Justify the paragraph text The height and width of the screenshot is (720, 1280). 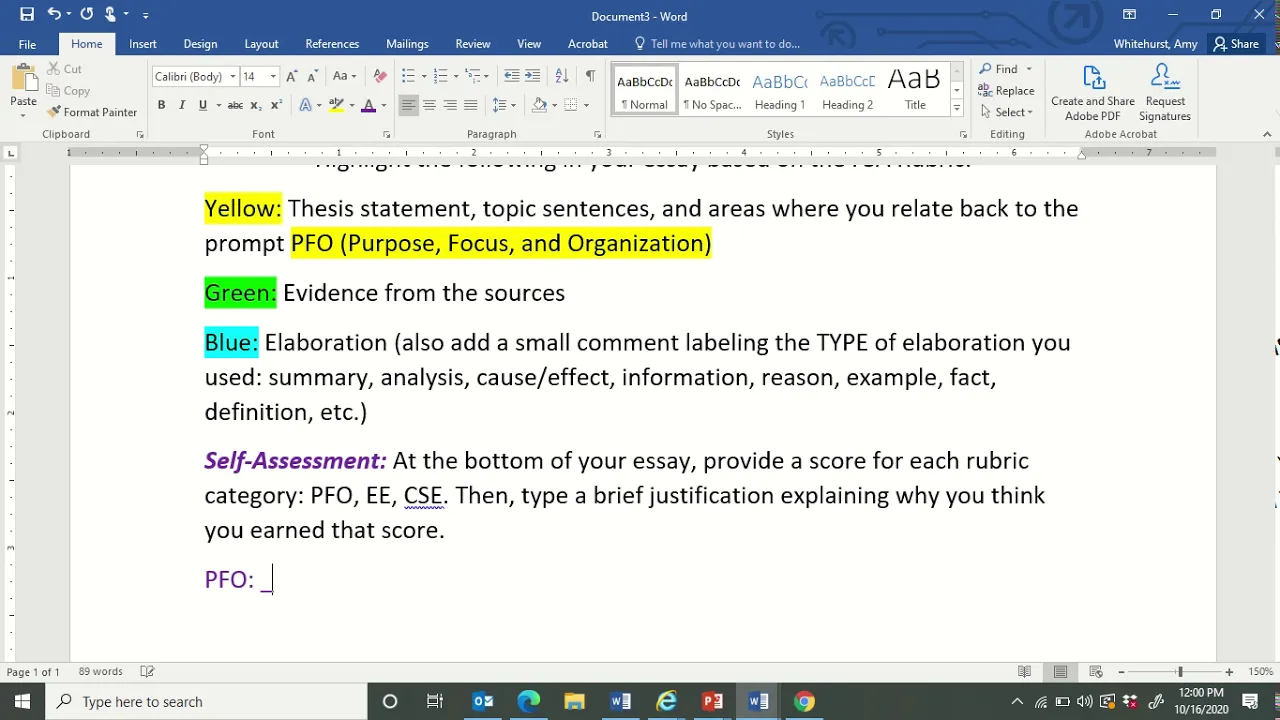point(471,105)
